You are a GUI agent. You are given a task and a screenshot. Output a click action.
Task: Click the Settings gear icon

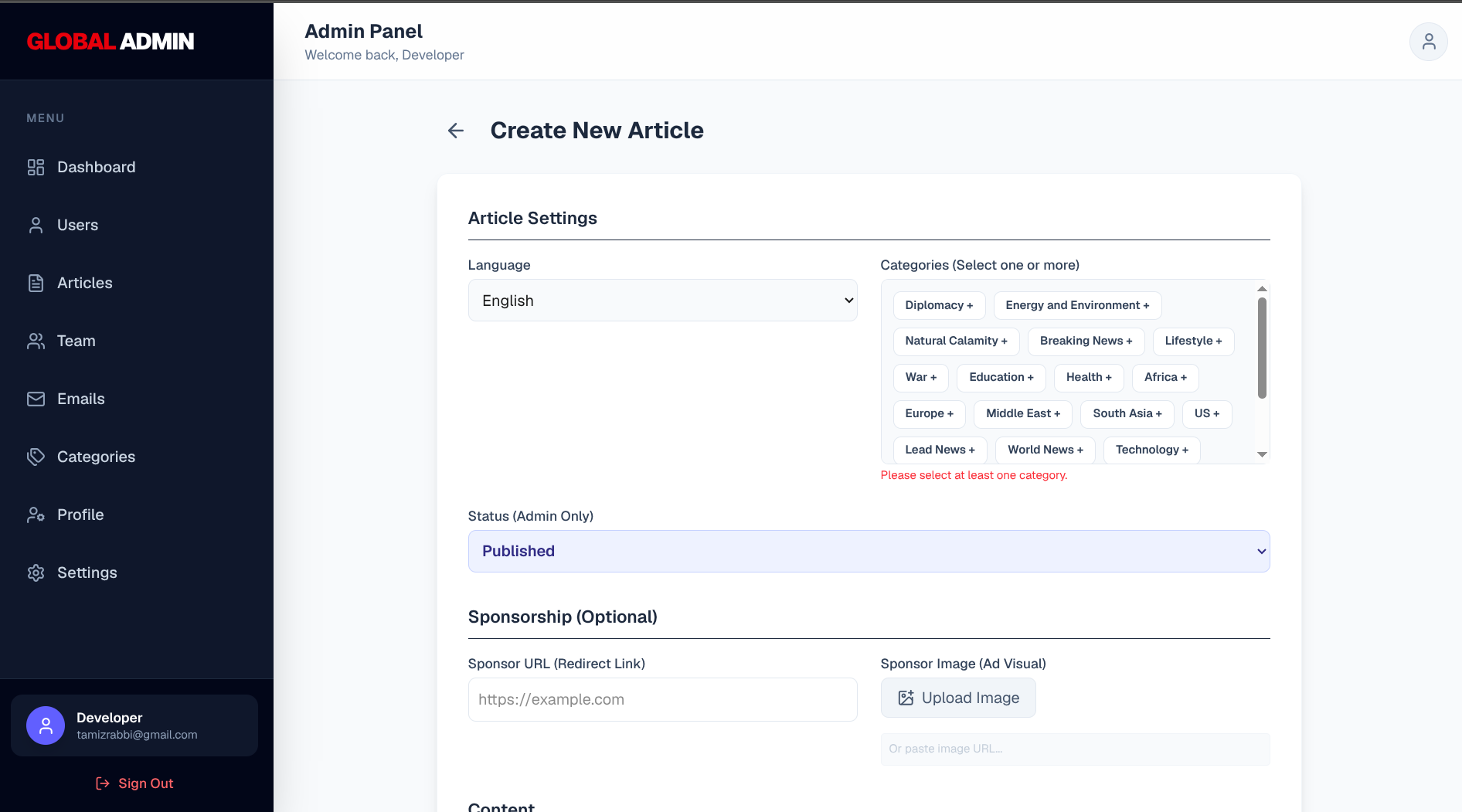point(36,572)
